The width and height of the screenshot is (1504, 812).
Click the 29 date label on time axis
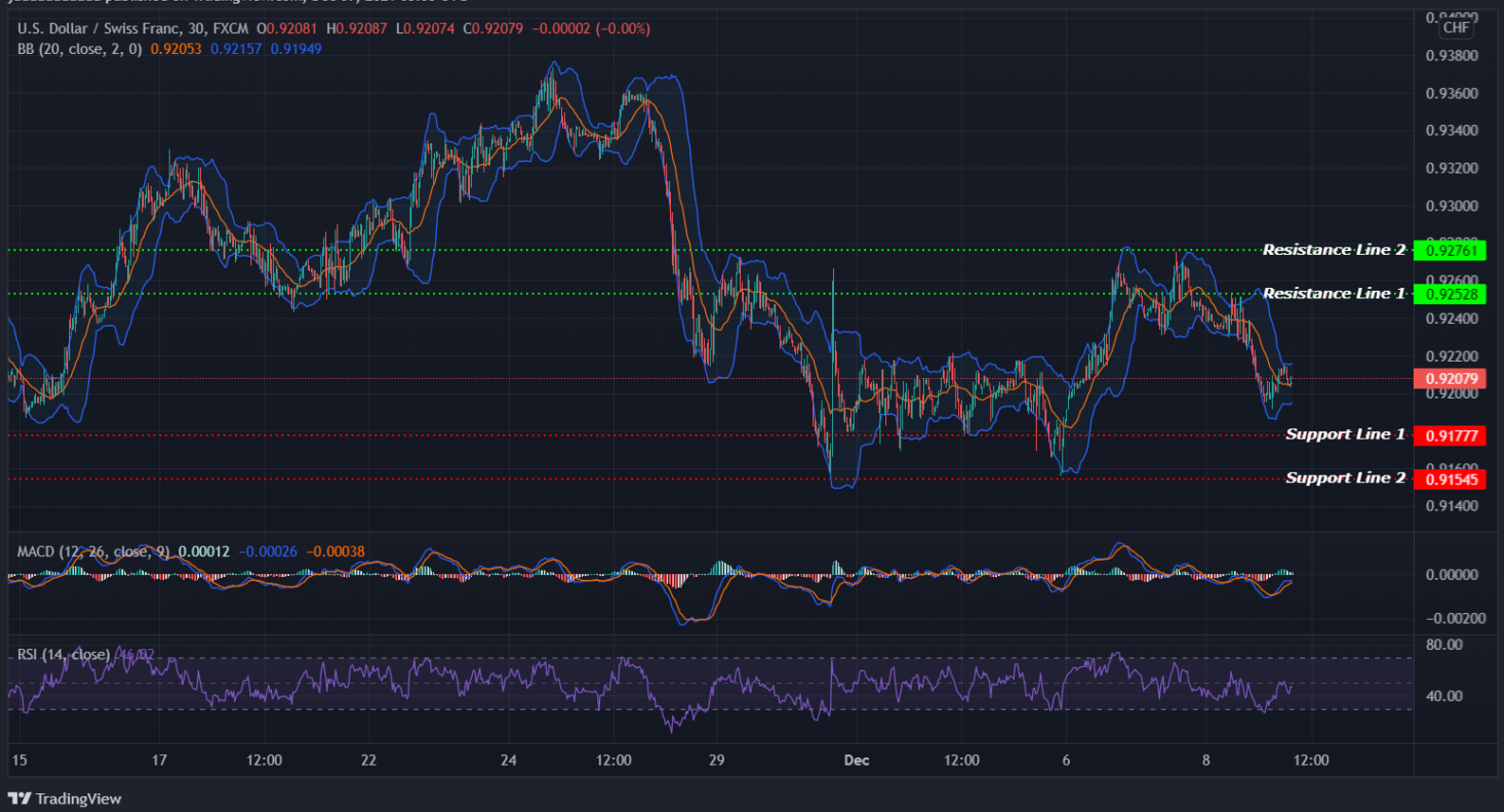(x=716, y=760)
